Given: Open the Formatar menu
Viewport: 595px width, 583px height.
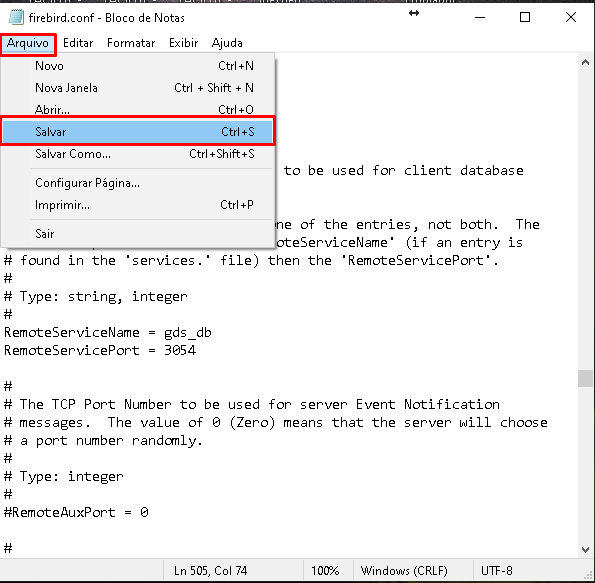Looking at the screenshot, I should [x=131, y=43].
